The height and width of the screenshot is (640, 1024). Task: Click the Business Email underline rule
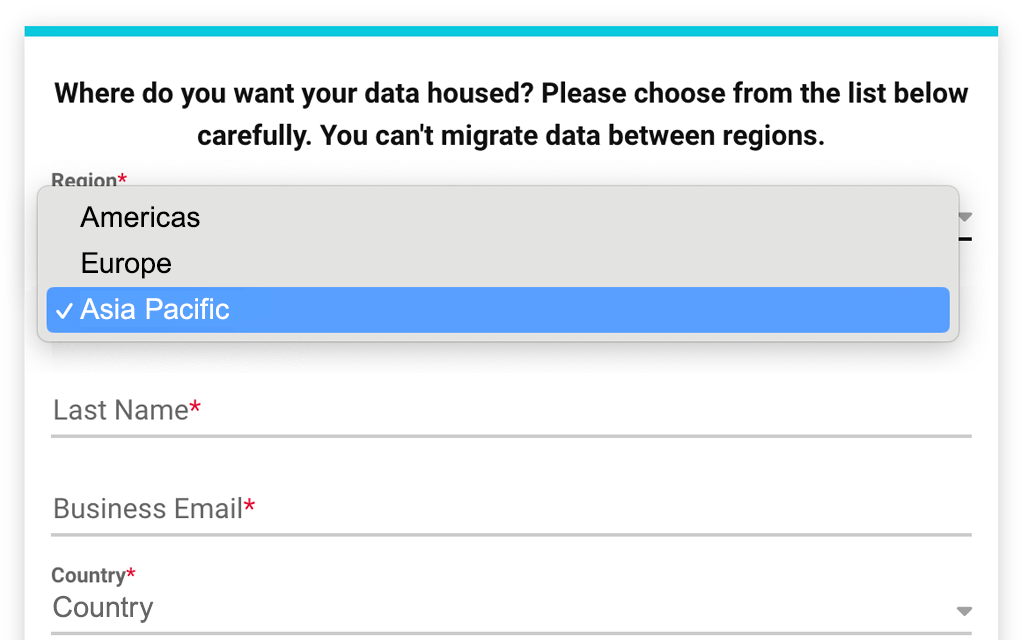(512, 533)
